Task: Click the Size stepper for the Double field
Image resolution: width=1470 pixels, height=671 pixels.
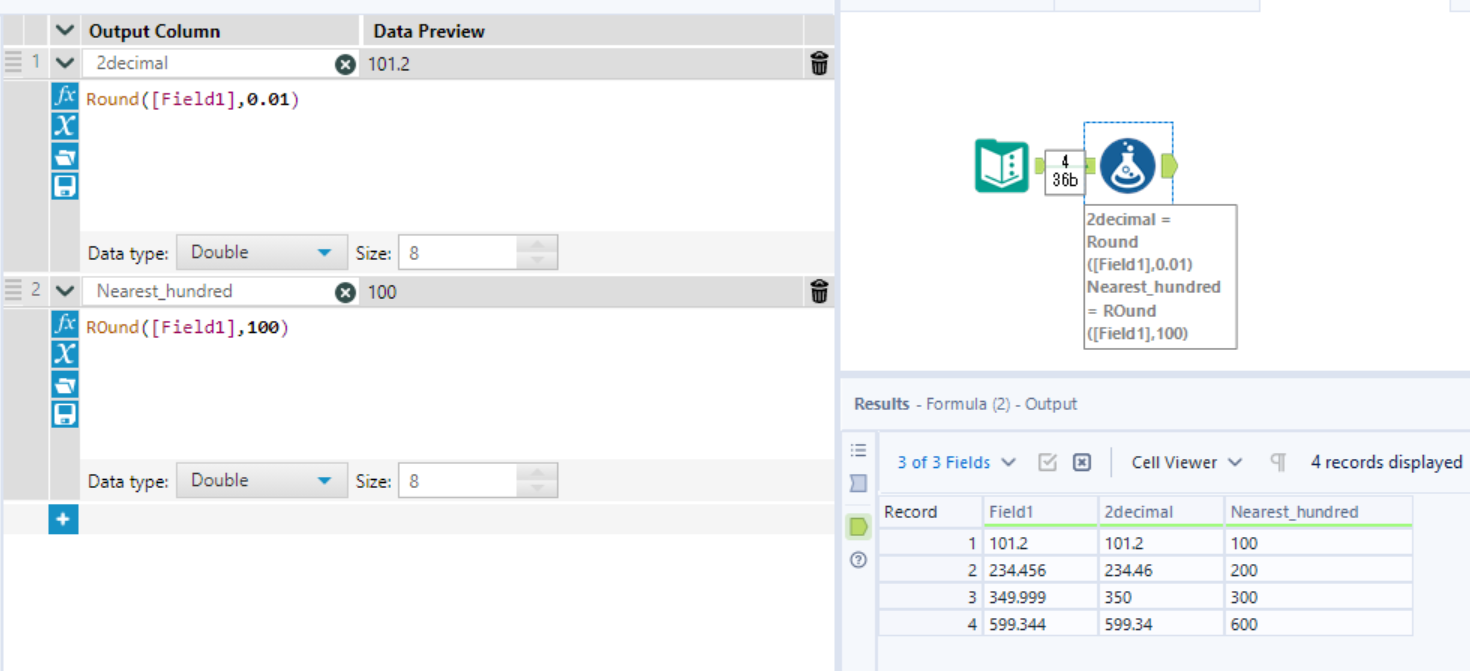Action: 536,252
